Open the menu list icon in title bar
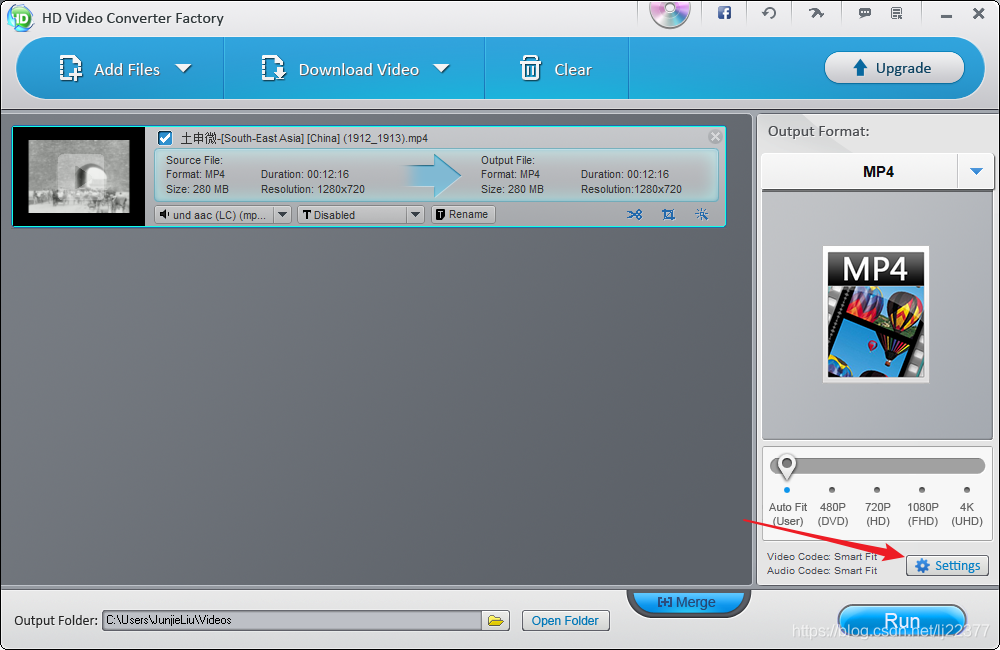Viewport: 1000px width, 650px height. pyautogui.click(x=897, y=13)
